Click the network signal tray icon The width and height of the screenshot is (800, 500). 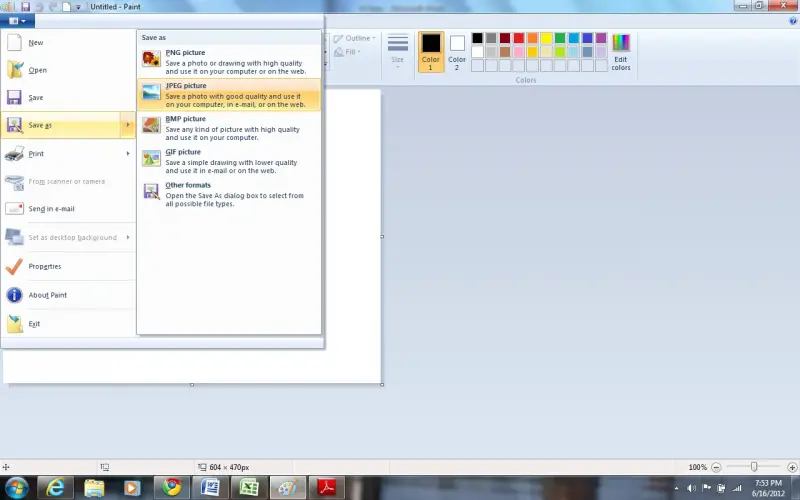click(x=737, y=488)
